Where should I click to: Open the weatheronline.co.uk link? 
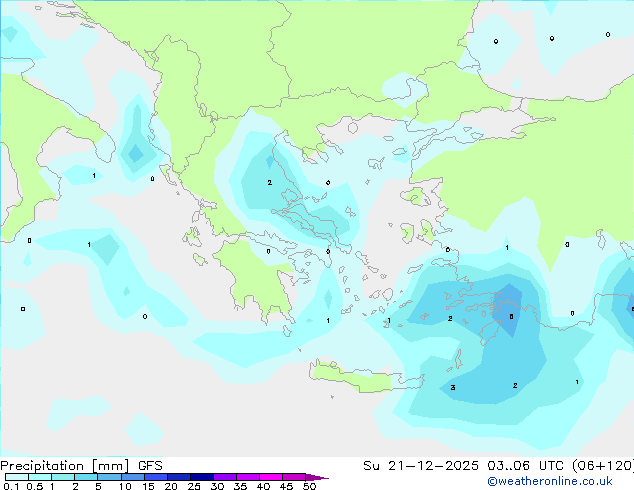click(550, 481)
